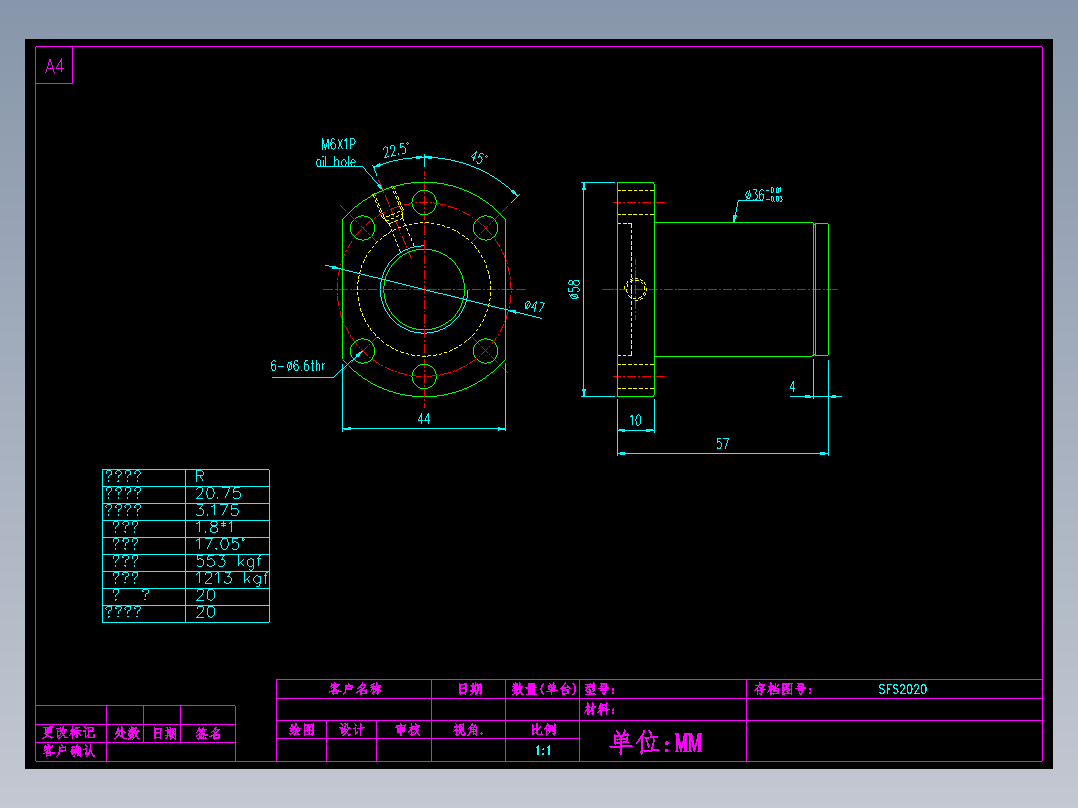1078x808 pixels.
Task: Click the 绘图 title block cell
Action: click(302, 730)
